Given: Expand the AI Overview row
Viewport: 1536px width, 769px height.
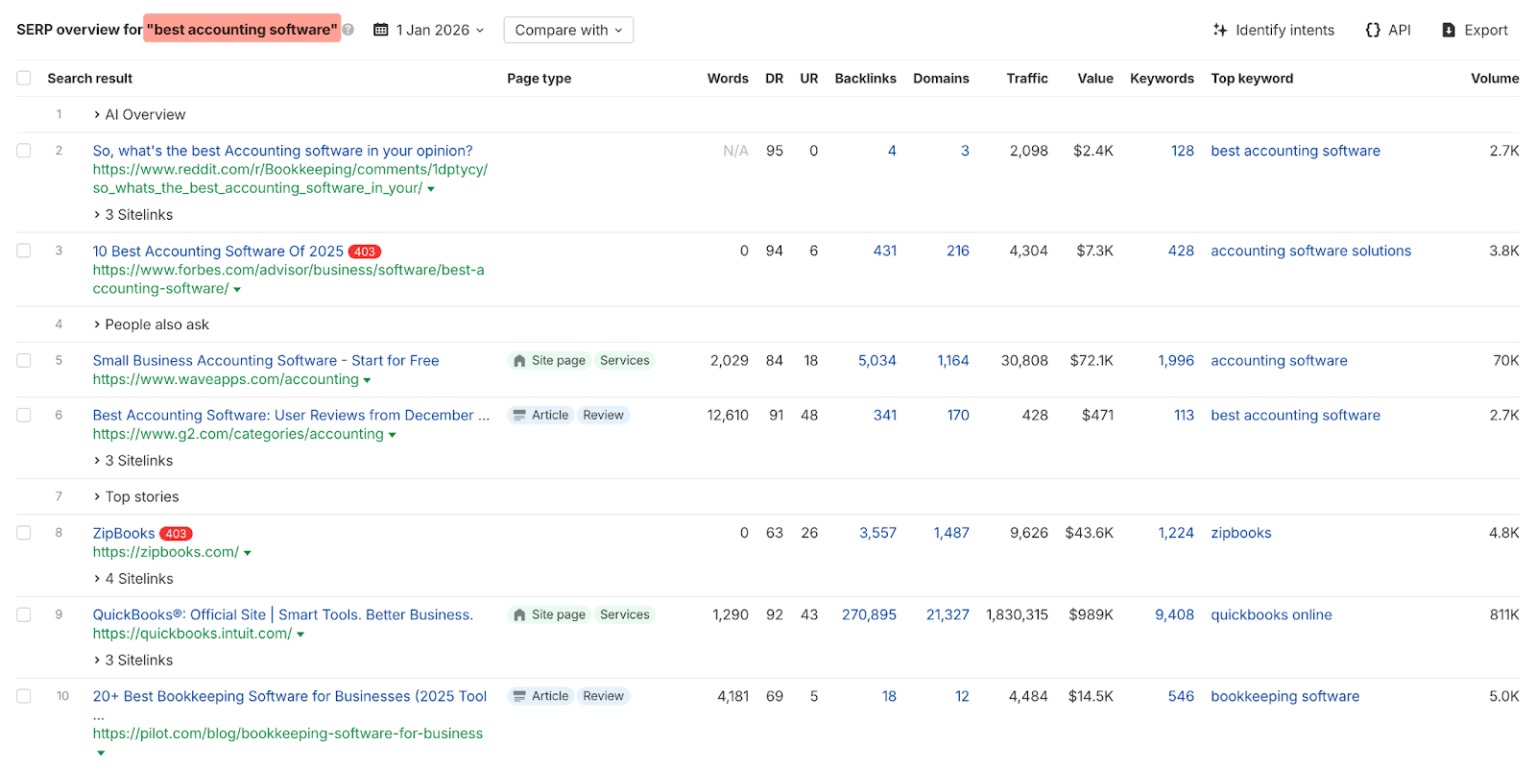Looking at the screenshot, I should (139, 115).
